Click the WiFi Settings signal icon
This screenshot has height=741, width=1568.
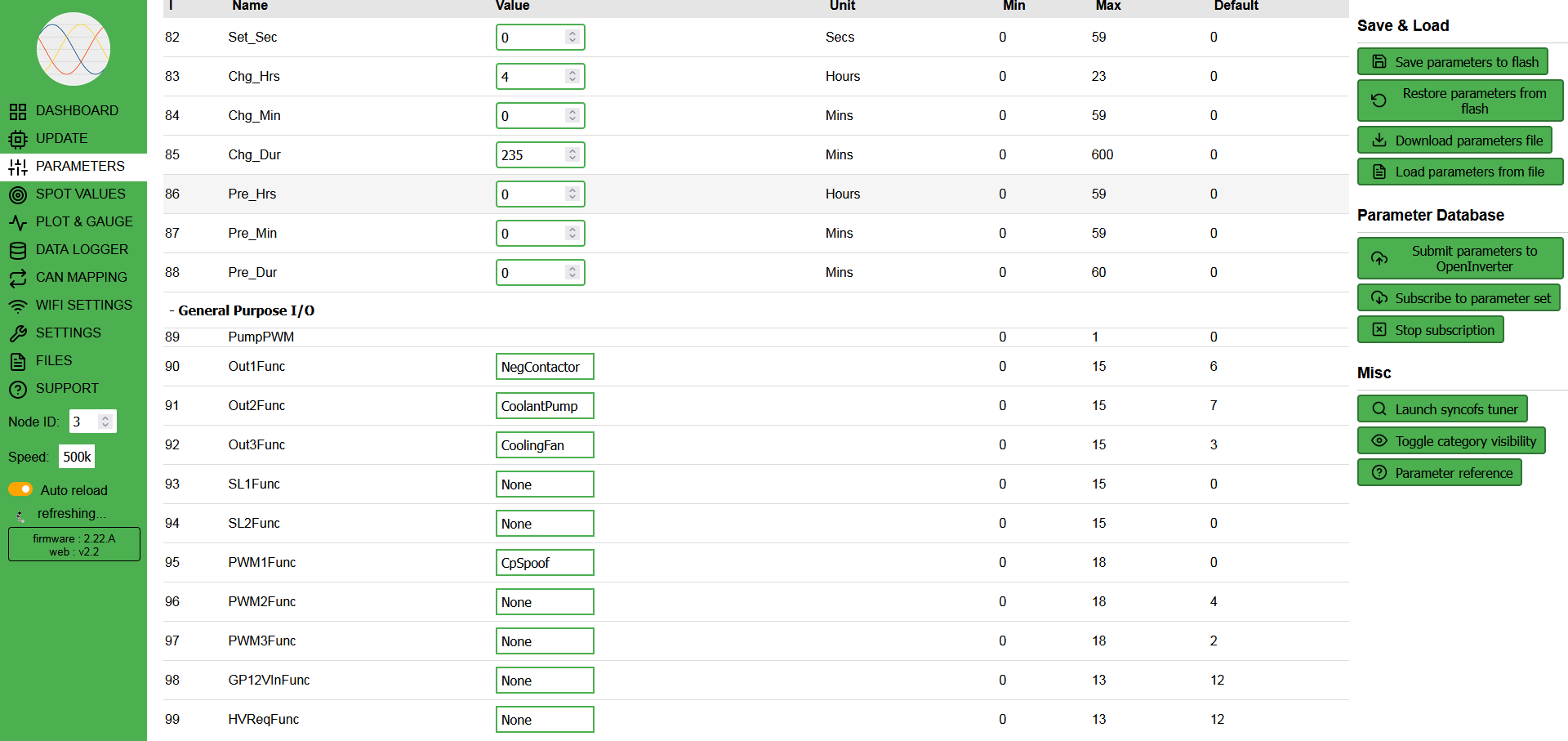click(18, 306)
